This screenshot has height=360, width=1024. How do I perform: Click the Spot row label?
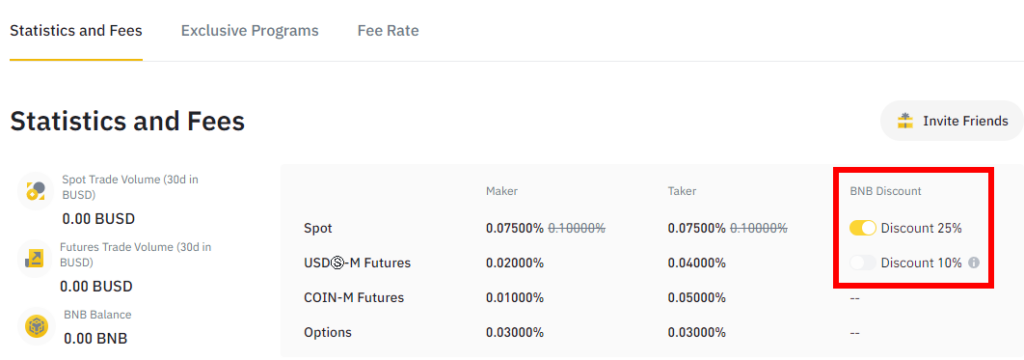tap(318, 228)
